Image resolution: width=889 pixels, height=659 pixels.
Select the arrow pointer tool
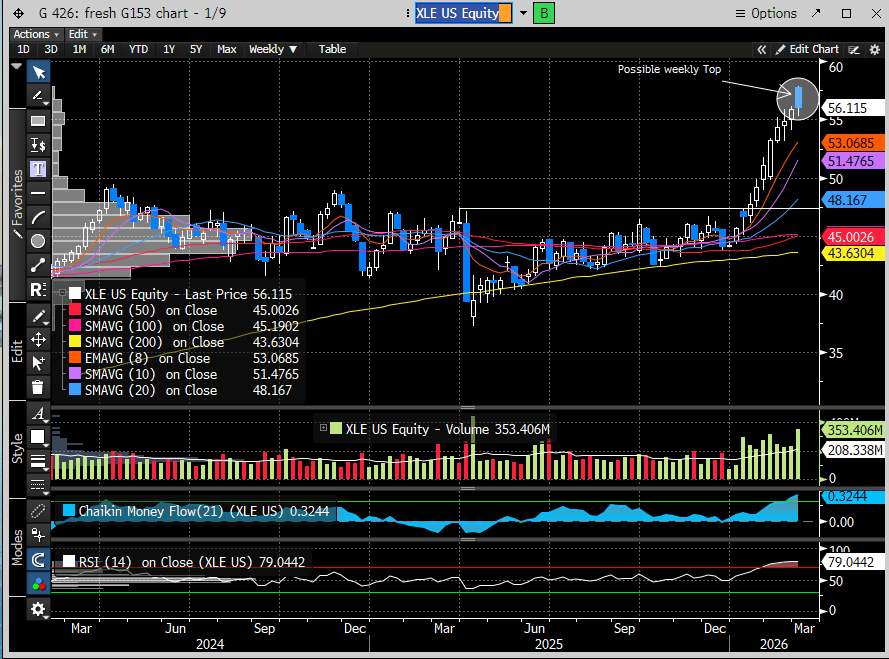coord(38,72)
